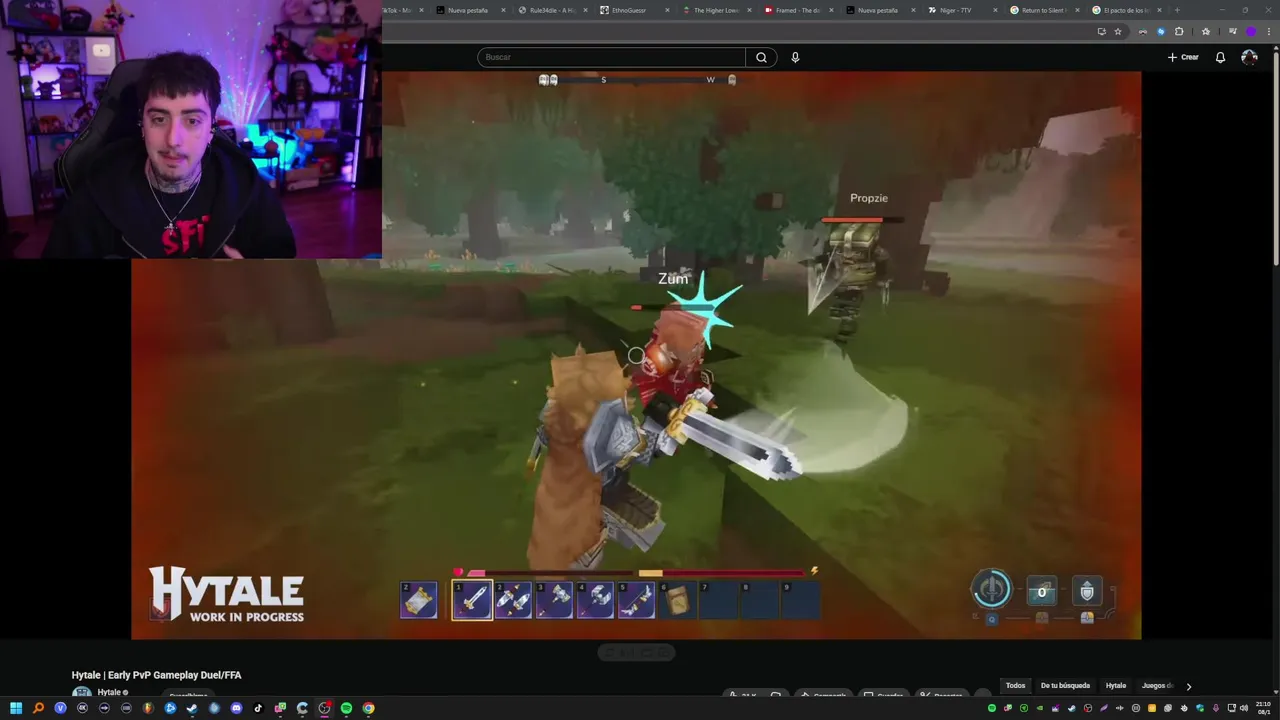Open Discord from the taskbar

point(236,708)
